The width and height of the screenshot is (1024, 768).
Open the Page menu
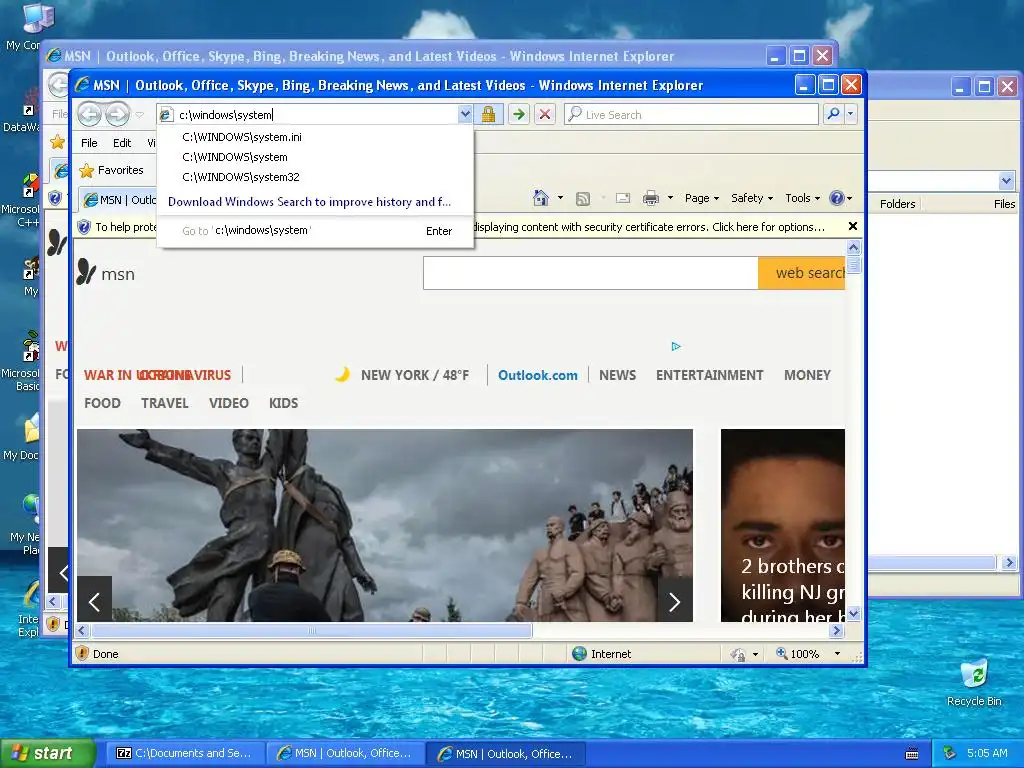pos(701,198)
